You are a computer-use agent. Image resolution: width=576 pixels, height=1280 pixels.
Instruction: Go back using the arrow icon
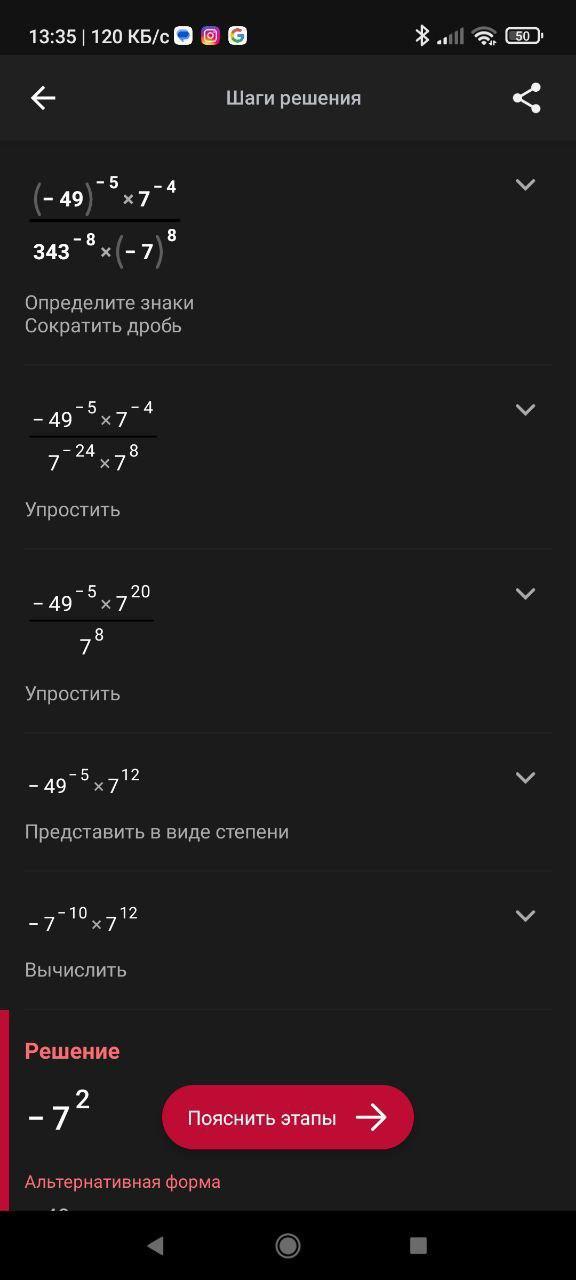pos(43,98)
